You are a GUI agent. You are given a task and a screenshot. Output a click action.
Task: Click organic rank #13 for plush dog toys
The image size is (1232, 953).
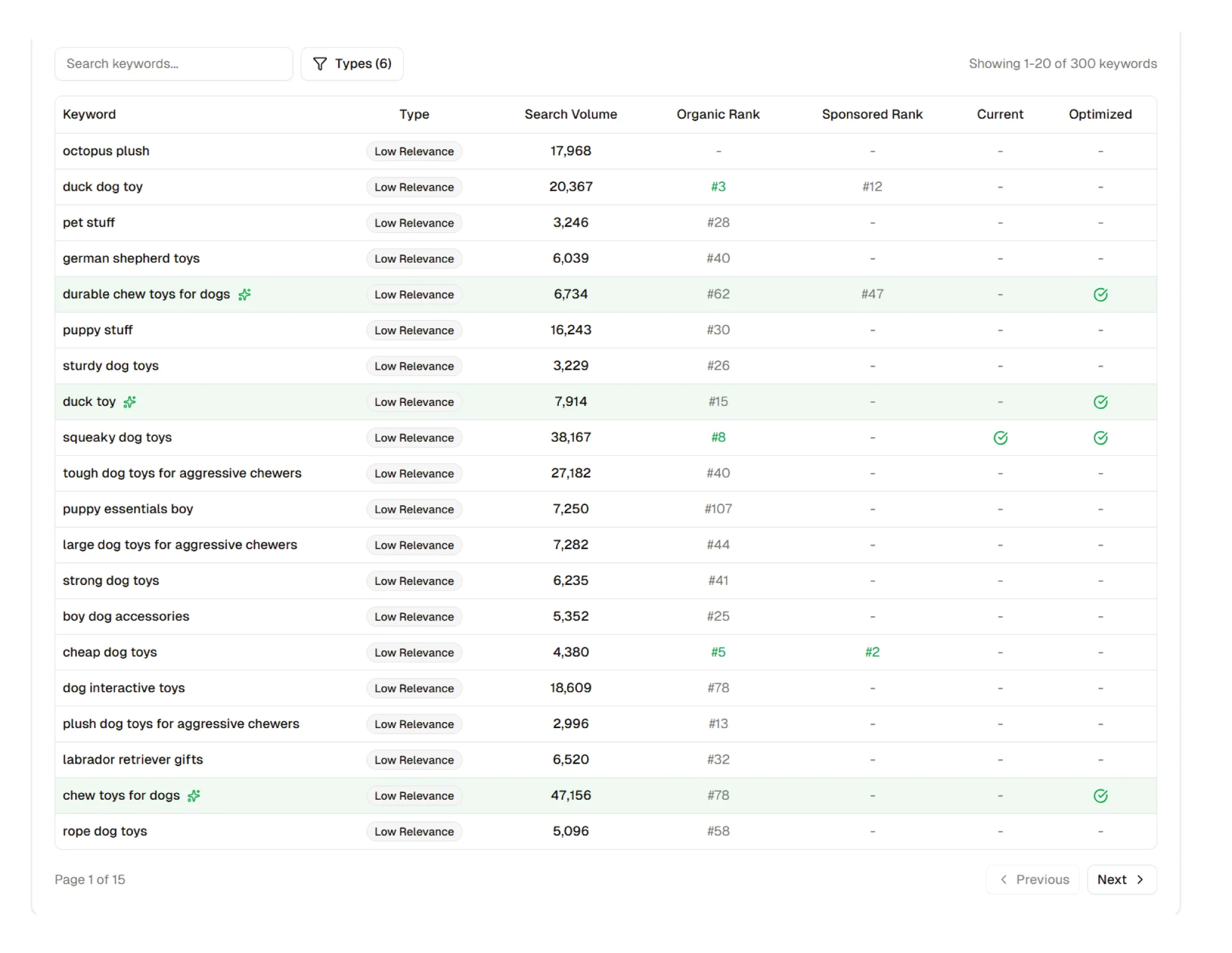click(718, 724)
